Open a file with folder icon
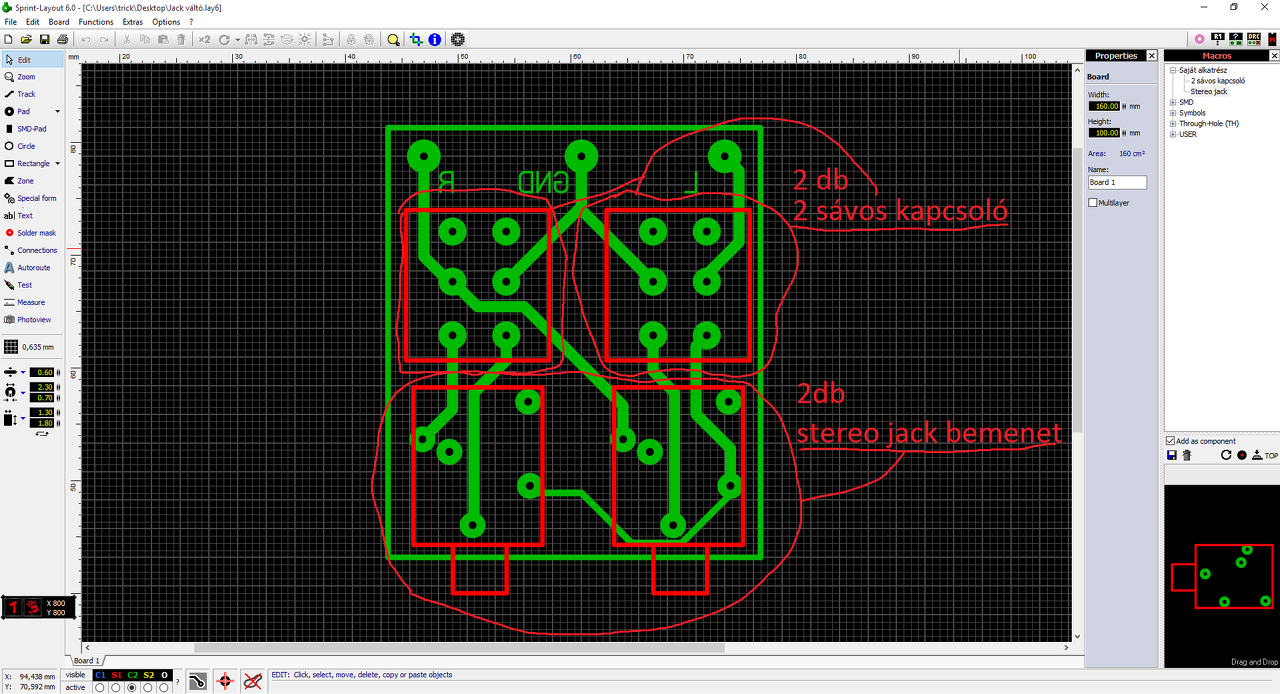Viewport: 1280px width, 694px height. point(27,39)
